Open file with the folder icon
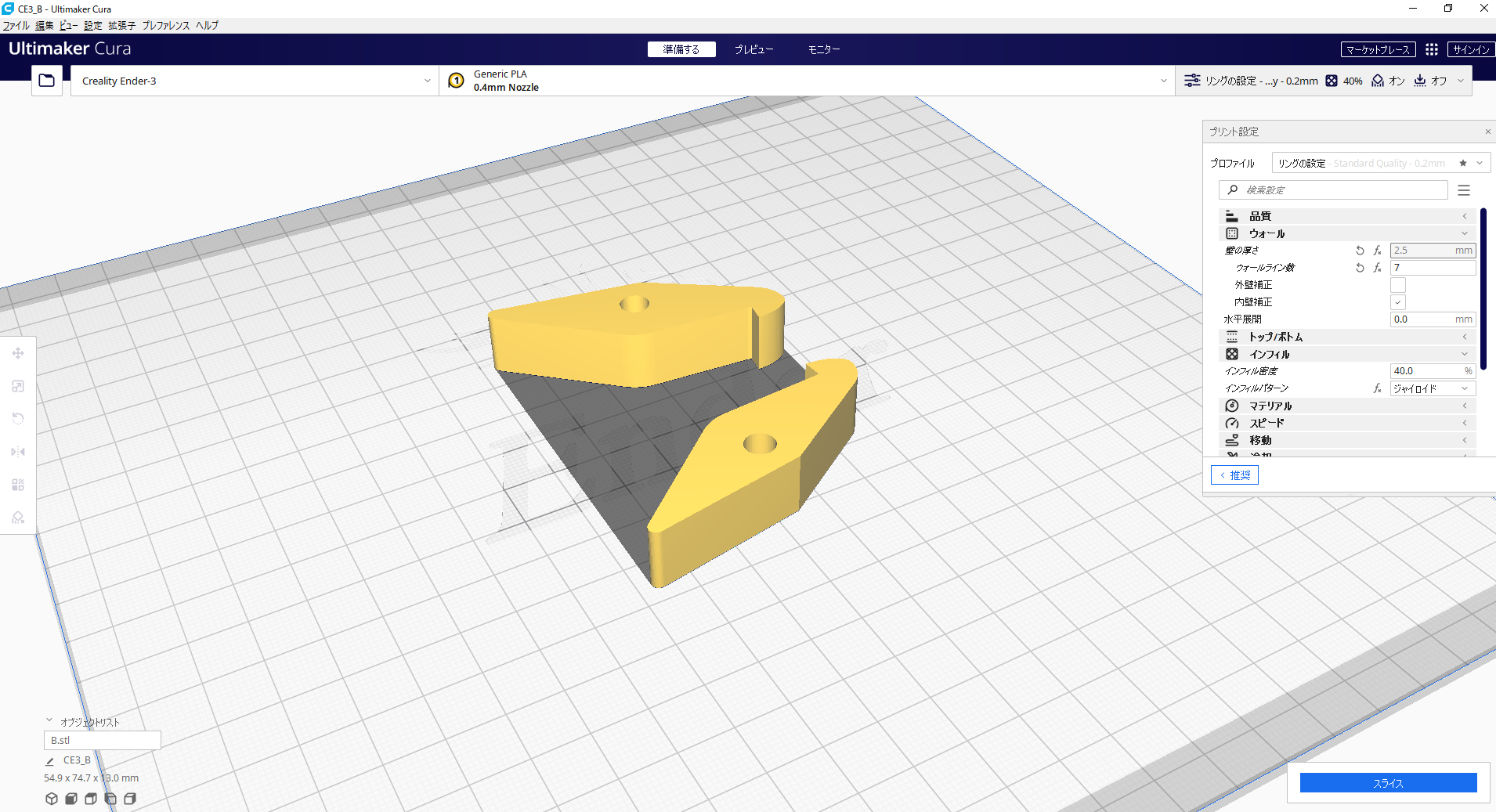 coord(47,81)
